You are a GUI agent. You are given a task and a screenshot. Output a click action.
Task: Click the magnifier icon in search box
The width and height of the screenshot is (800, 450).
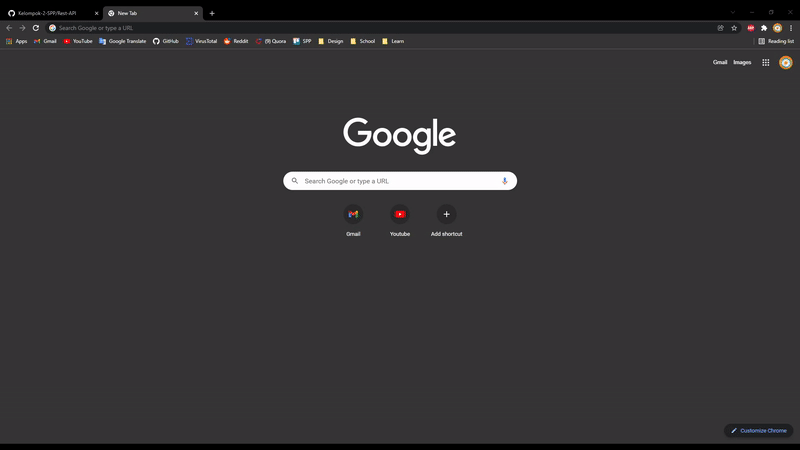[x=294, y=181]
